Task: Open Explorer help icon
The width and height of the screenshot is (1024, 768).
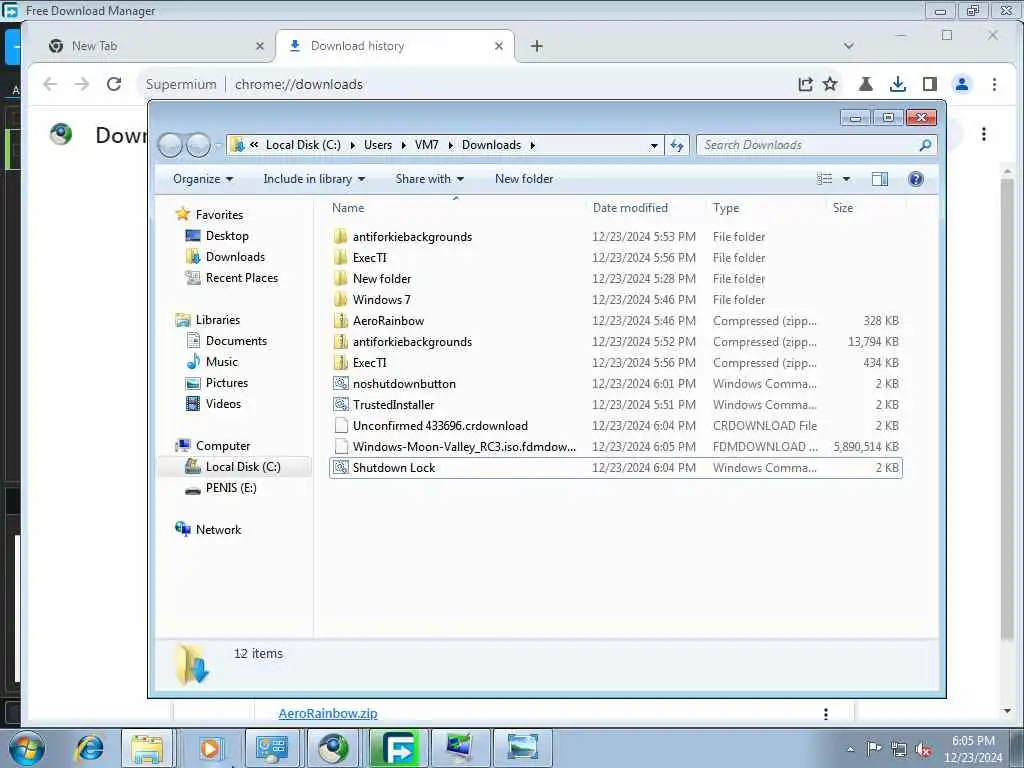Action: point(916,179)
